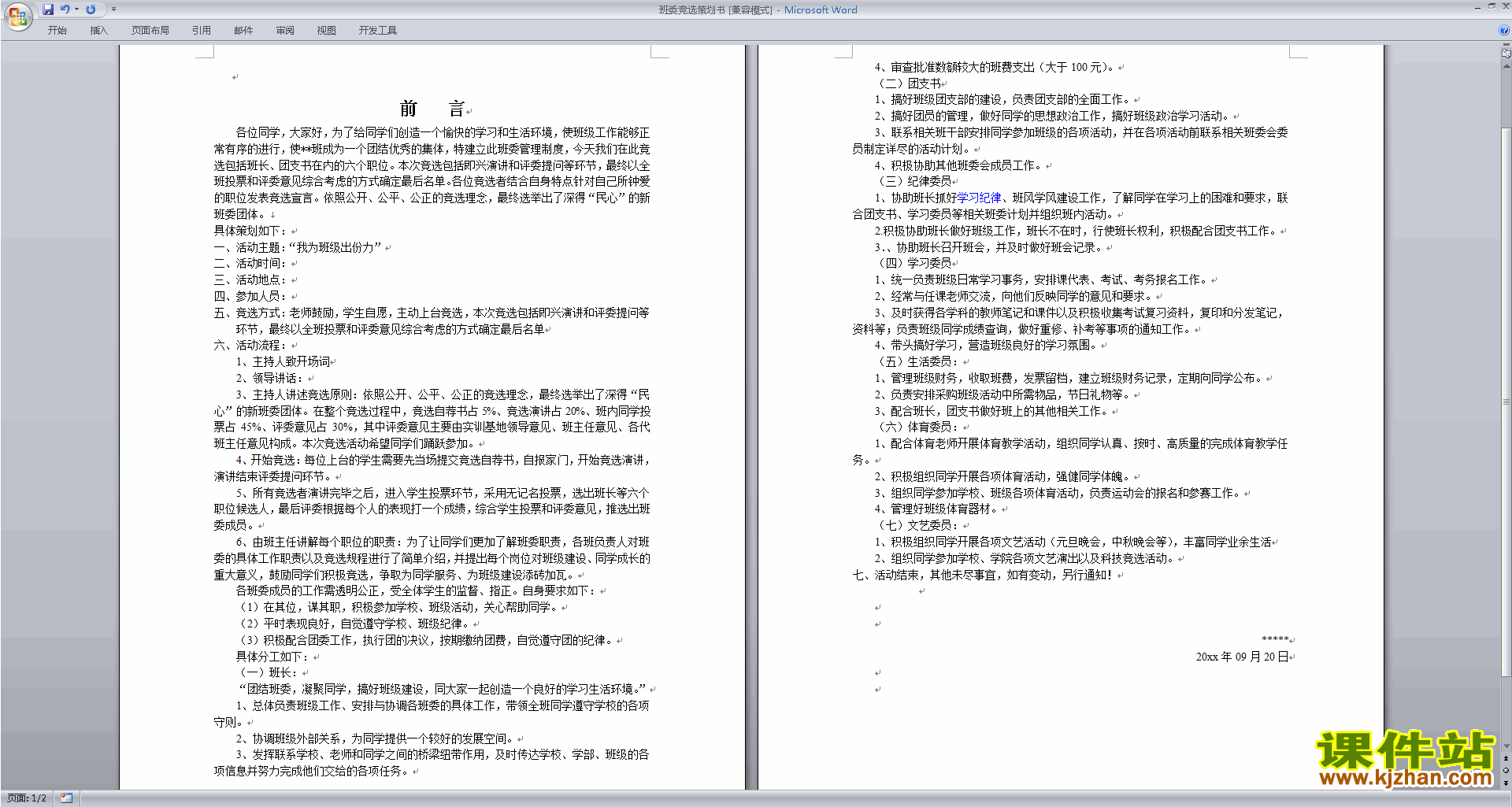The width and height of the screenshot is (1512, 807).
Task: Click the line 二、活动时间:
Action: (x=250, y=264)
